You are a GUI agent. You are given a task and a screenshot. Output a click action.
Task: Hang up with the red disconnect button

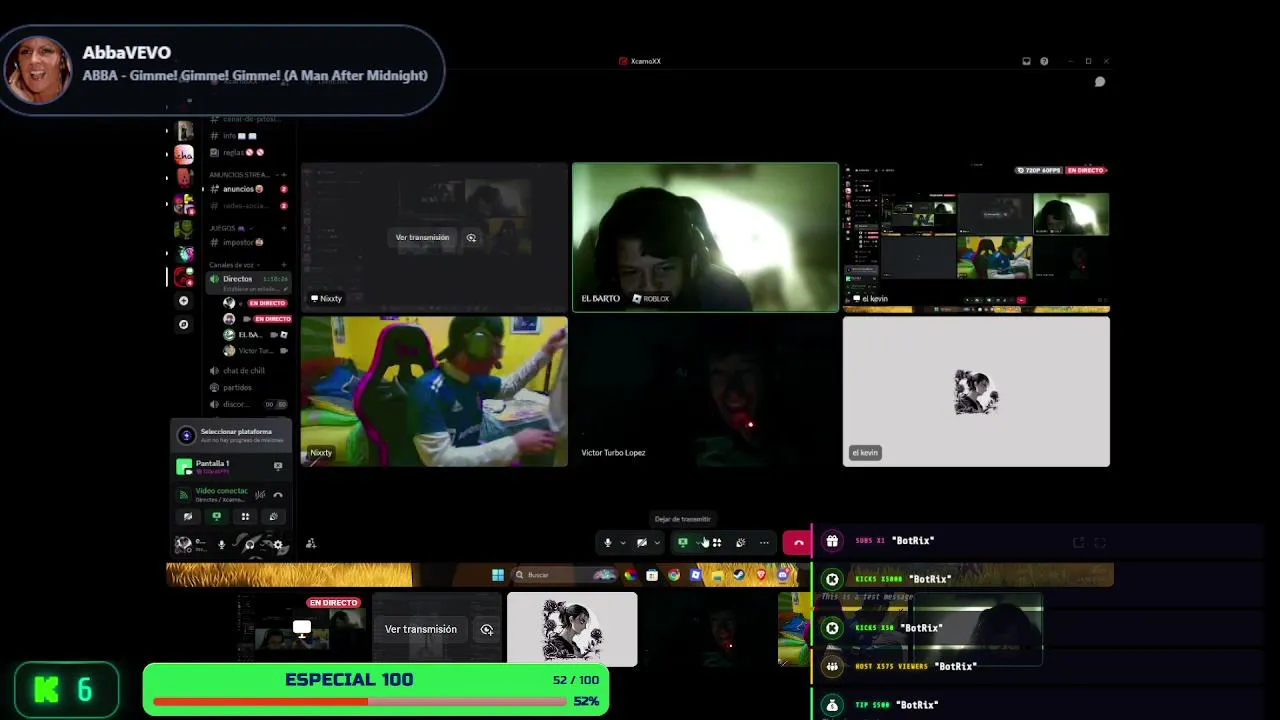[798, 543]
